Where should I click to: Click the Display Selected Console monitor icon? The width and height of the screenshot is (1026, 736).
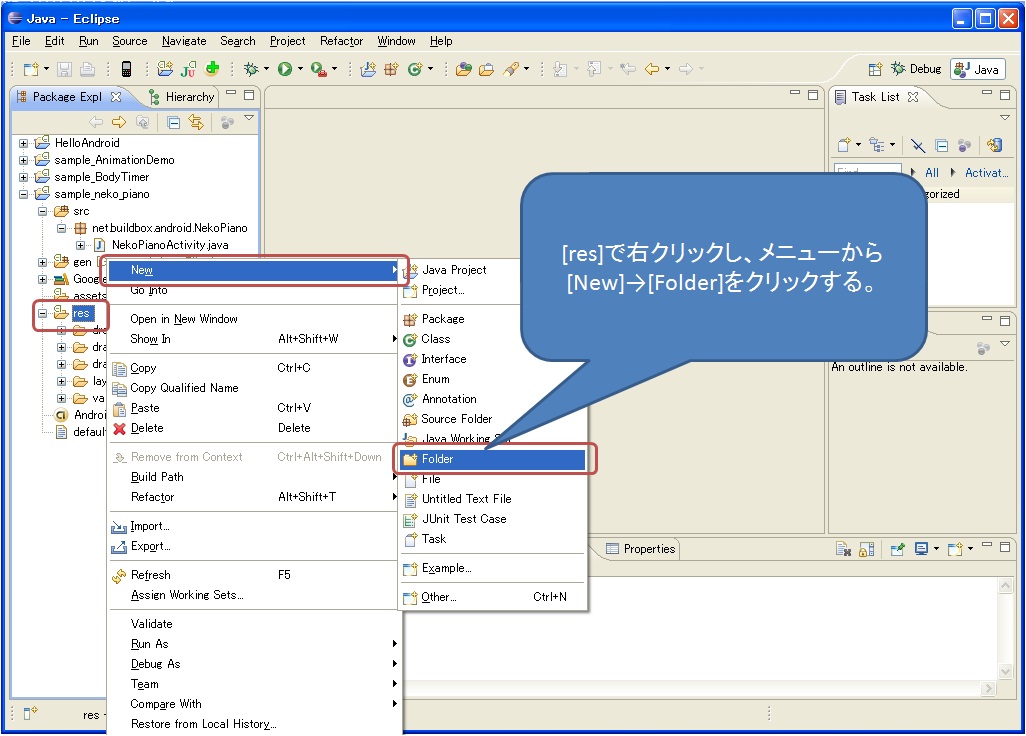[x=921, y=549]
